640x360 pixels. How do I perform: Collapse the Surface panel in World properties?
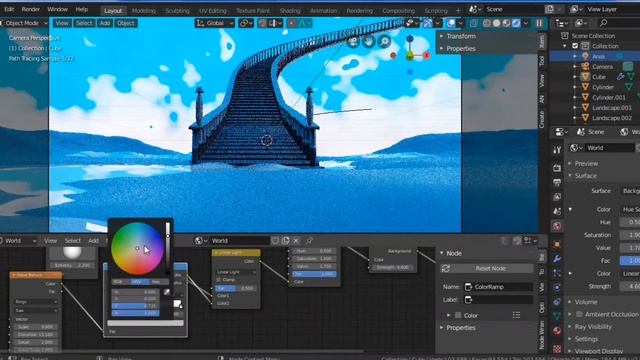586,176
